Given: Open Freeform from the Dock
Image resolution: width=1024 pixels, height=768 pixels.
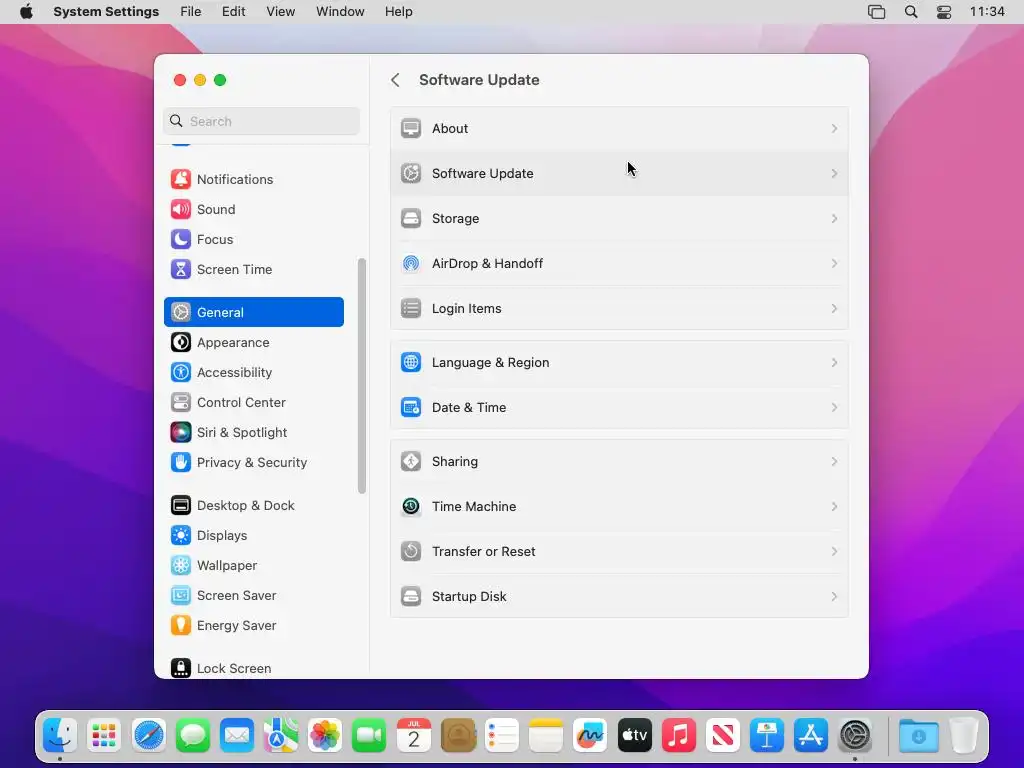Looking at the screenshot, I should click(590, 735).
